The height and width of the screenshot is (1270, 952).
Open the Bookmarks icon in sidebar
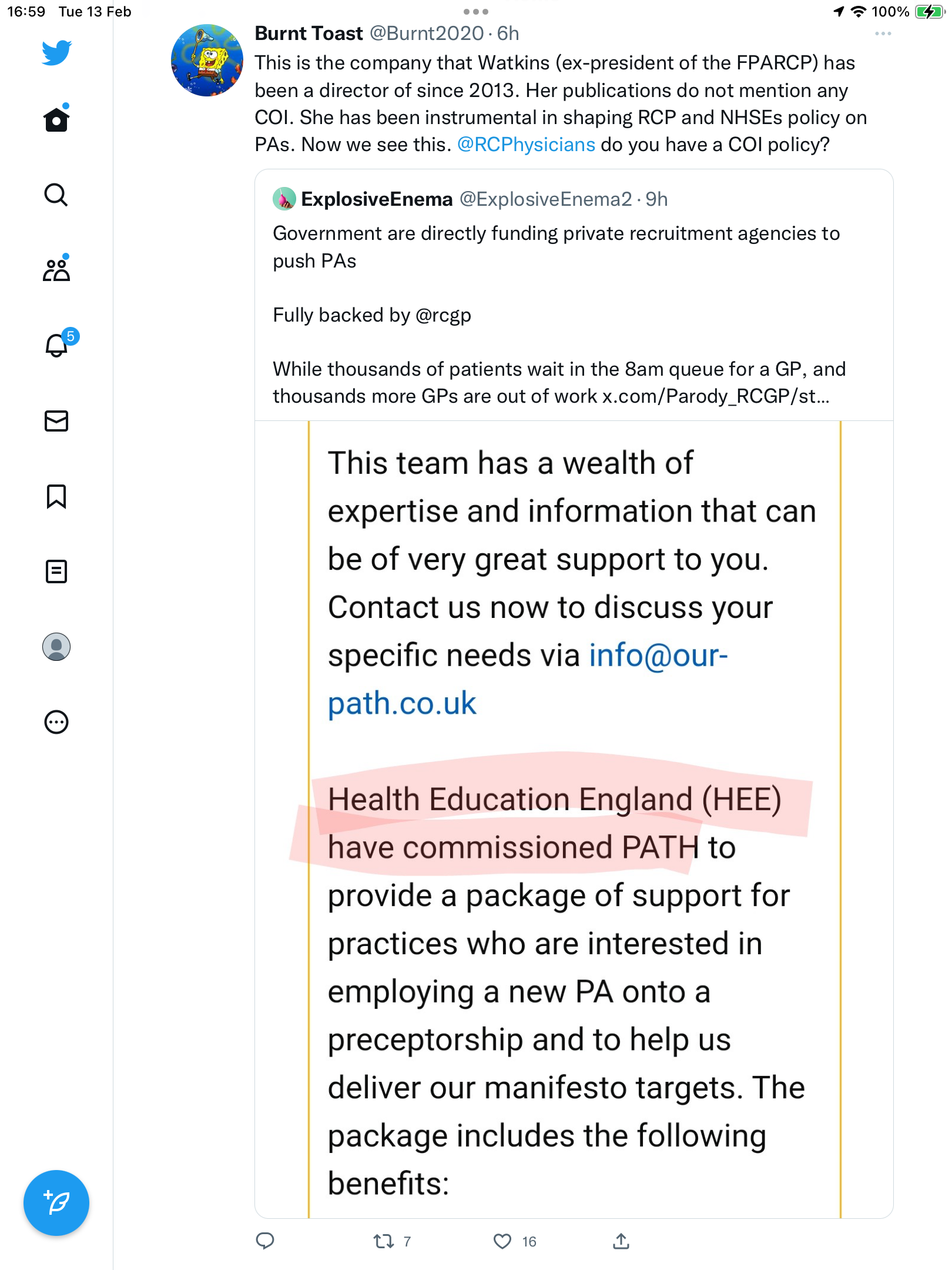(56, 496)
